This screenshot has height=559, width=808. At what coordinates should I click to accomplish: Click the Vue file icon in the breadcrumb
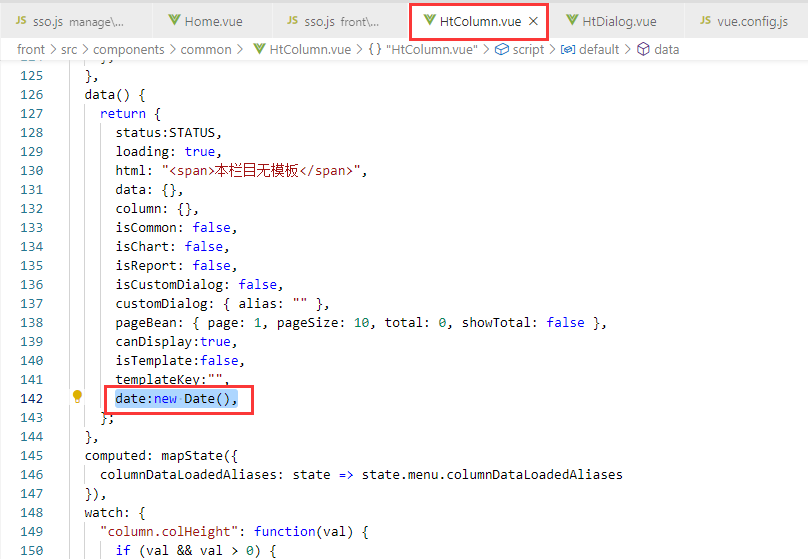click(259, 49)
